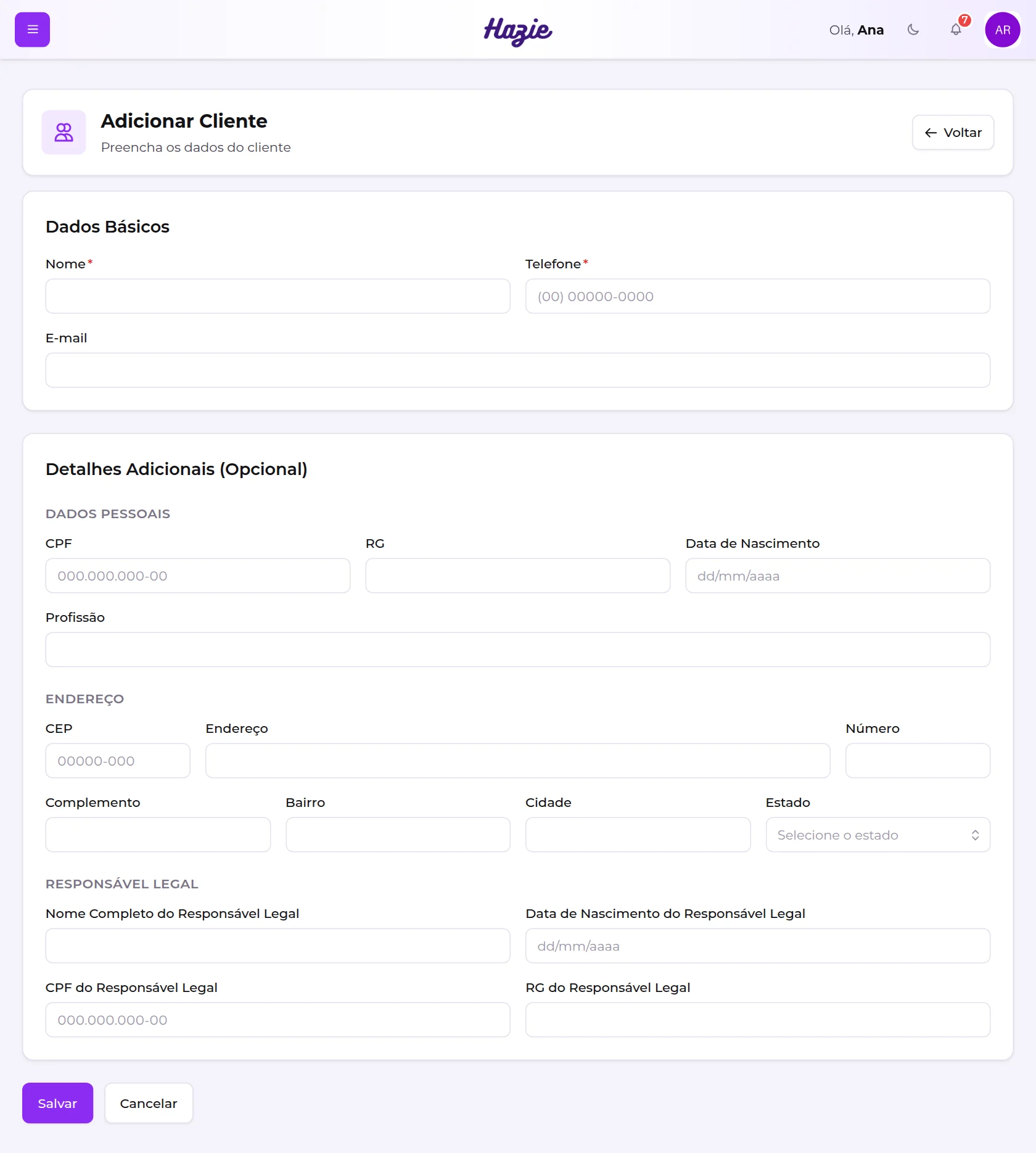Click the Cancelar button
The width and height of the screenshot is (1036, 1153).
pyautogui.click(x=149, y=1103)
